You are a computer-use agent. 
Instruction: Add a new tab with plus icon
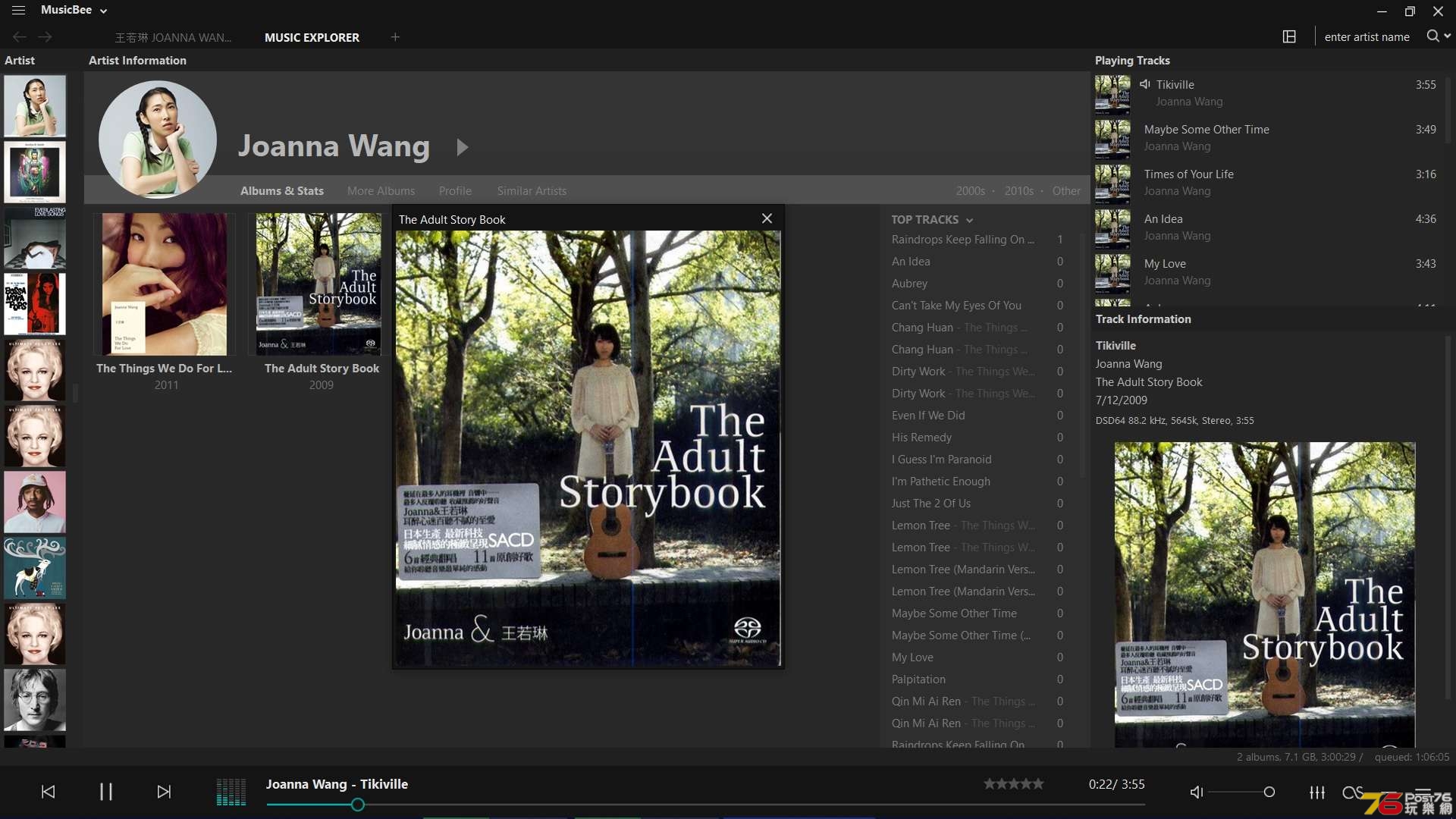click(x=395, y=36)
